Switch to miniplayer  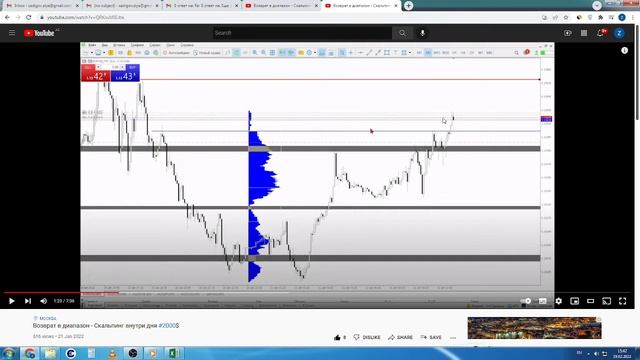pos(574,301)
